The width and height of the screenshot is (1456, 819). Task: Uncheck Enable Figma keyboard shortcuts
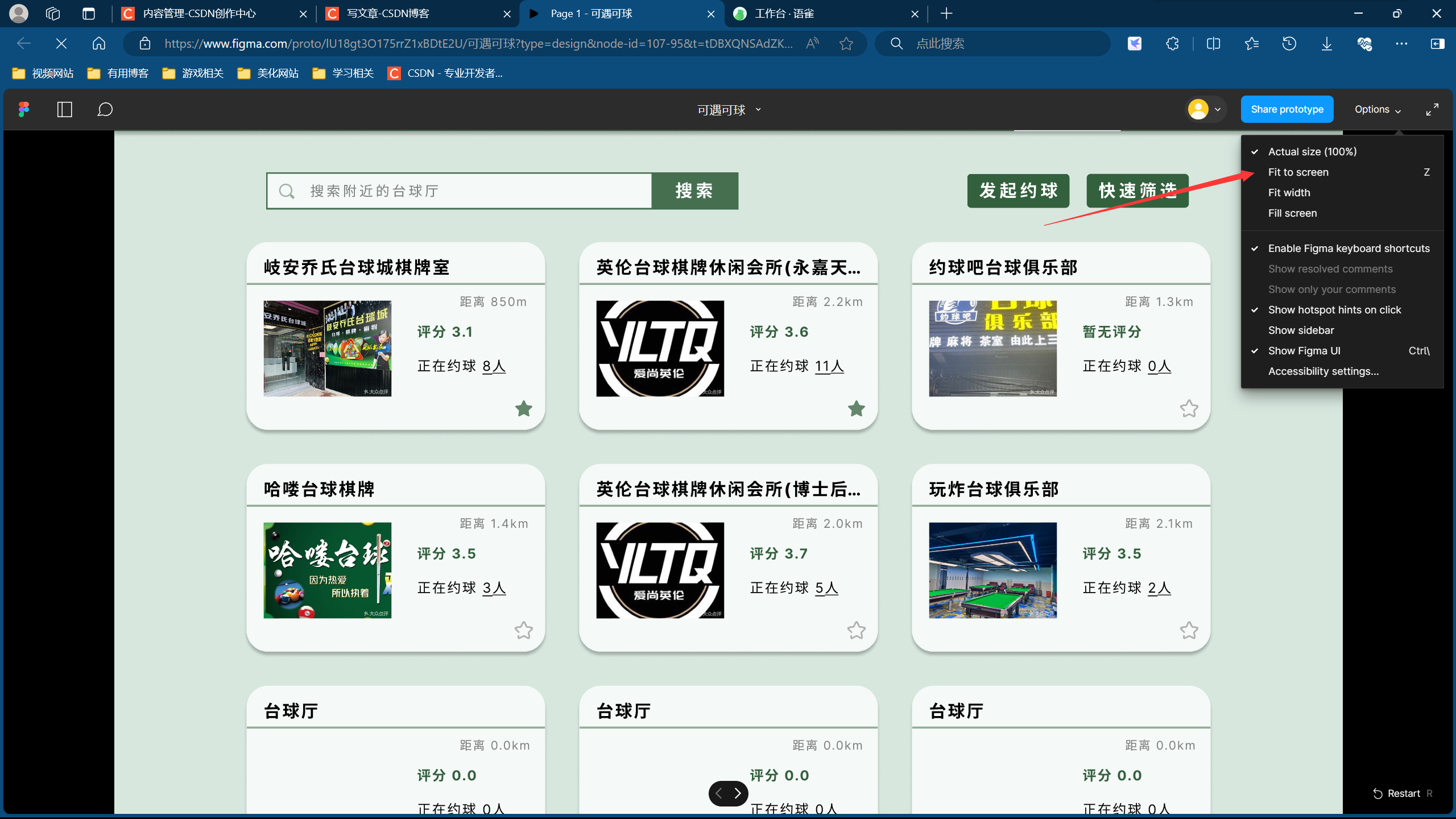pyautogui.click(x=1349, y=249)
